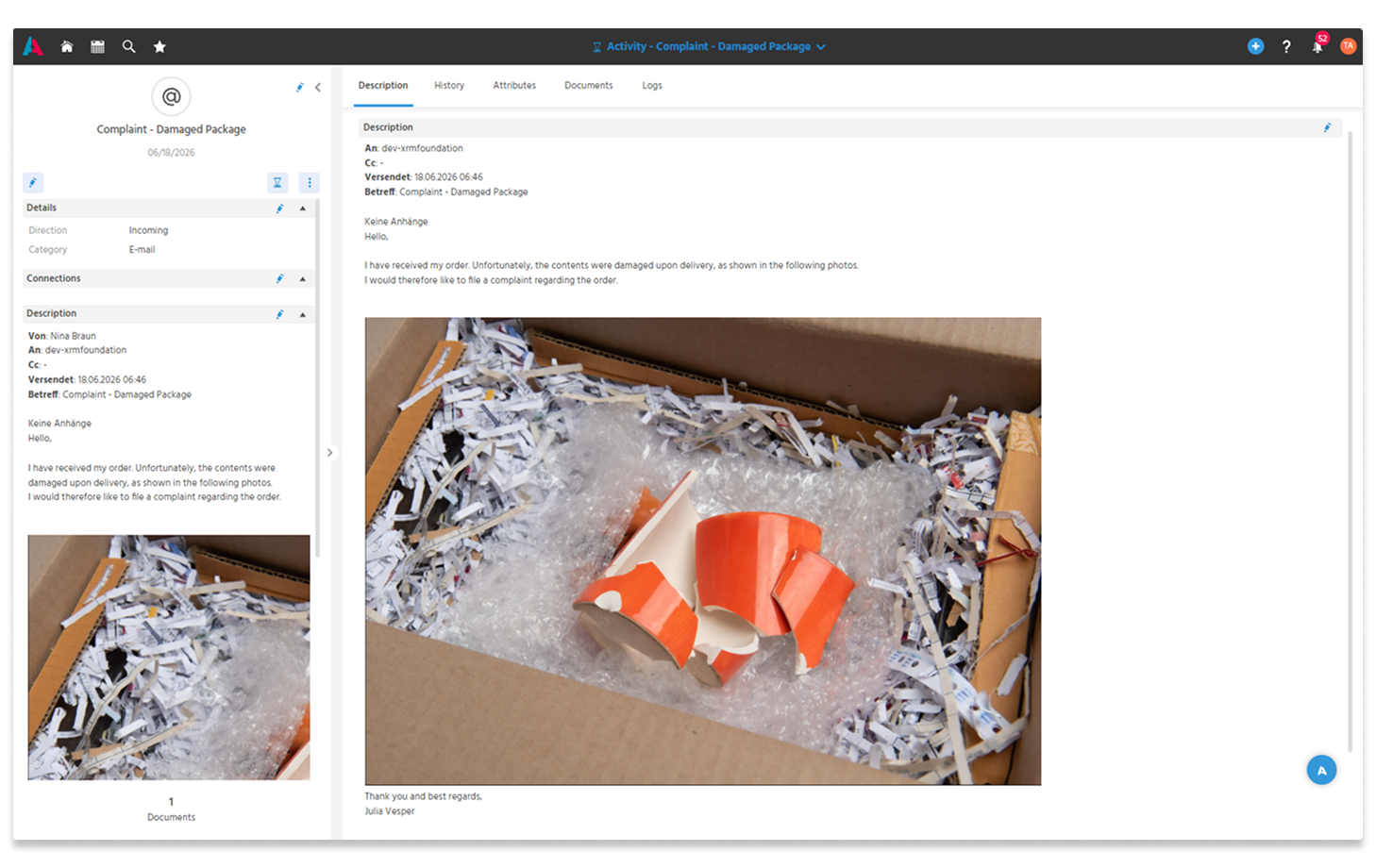Open the calendar icon in top bar
1376x868 pixels.
point(97,46)
